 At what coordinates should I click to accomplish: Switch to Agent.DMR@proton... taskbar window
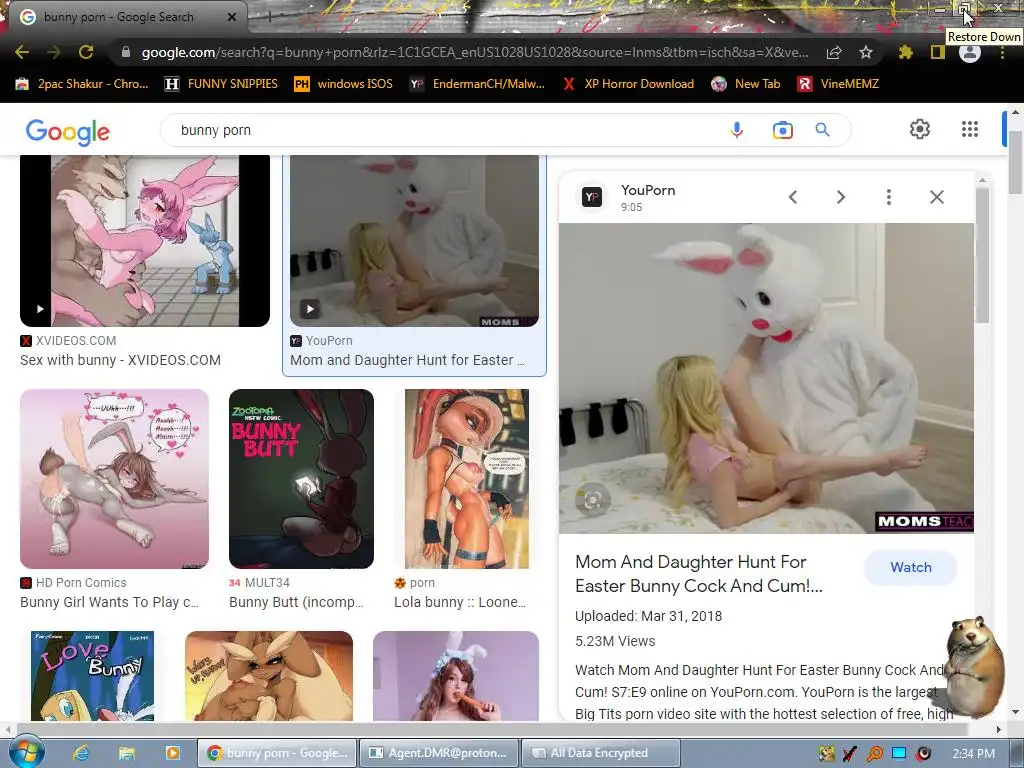click(439, 753)
